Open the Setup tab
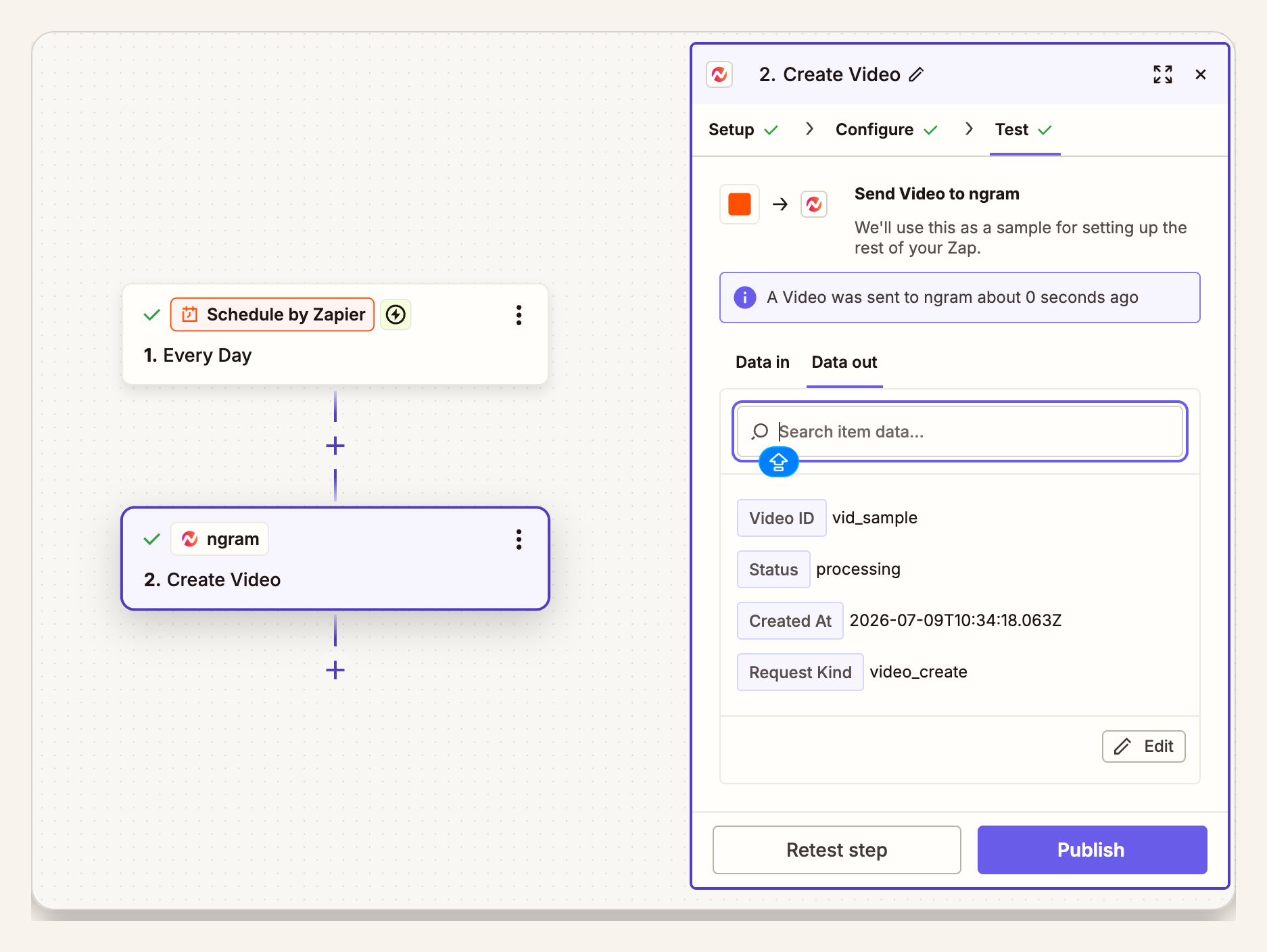Viewport: 1267px width, 952px height. point(743,129)
